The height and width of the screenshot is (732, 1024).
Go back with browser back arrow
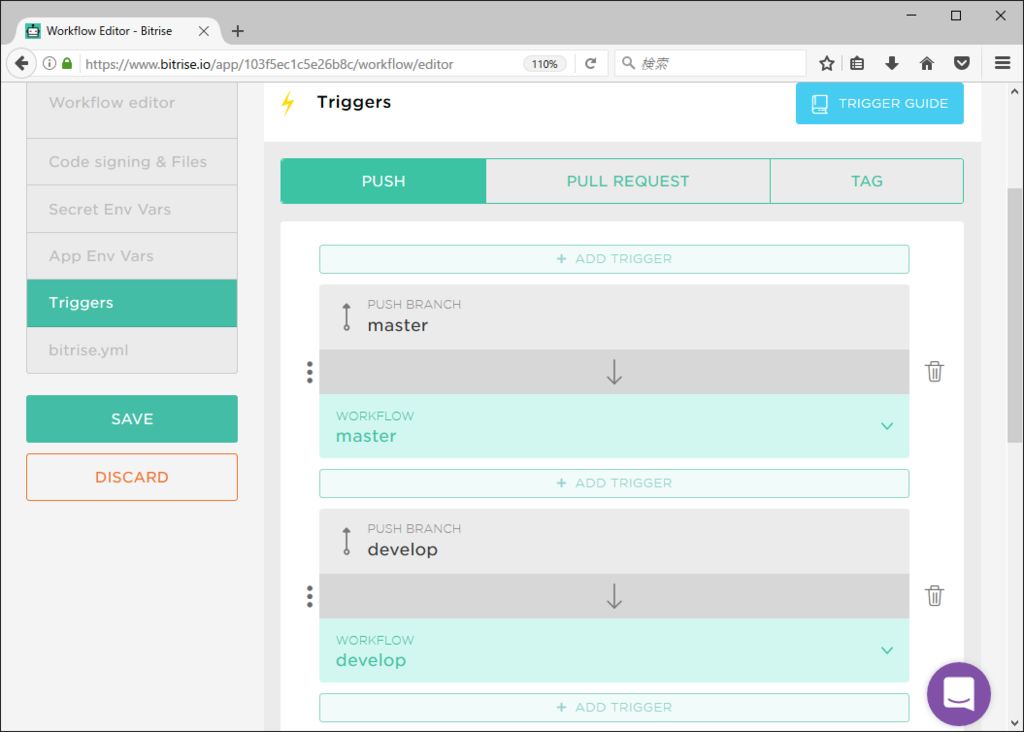coord(22,63)
